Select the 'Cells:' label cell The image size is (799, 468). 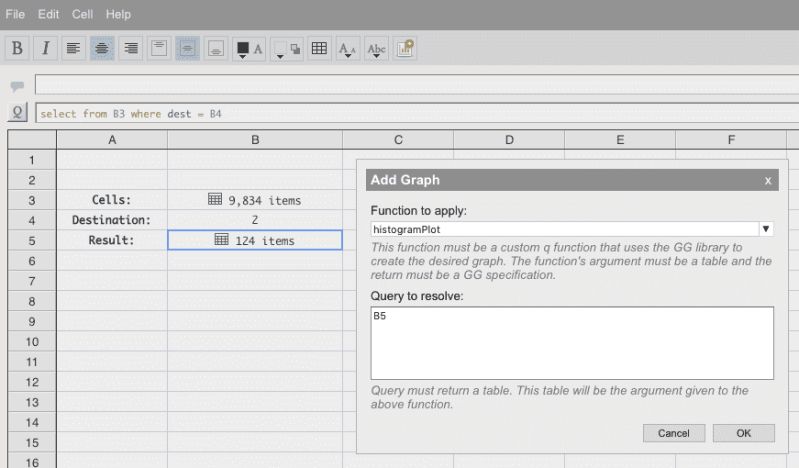coord(112,200)
